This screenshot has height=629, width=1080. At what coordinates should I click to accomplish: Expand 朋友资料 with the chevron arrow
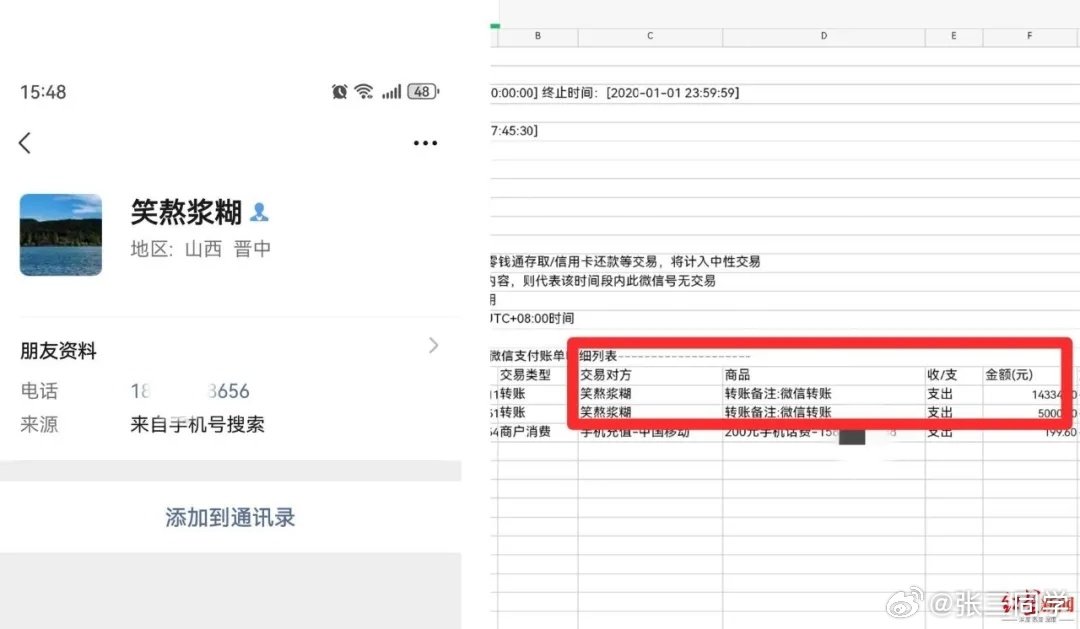(x=433, y=345)
